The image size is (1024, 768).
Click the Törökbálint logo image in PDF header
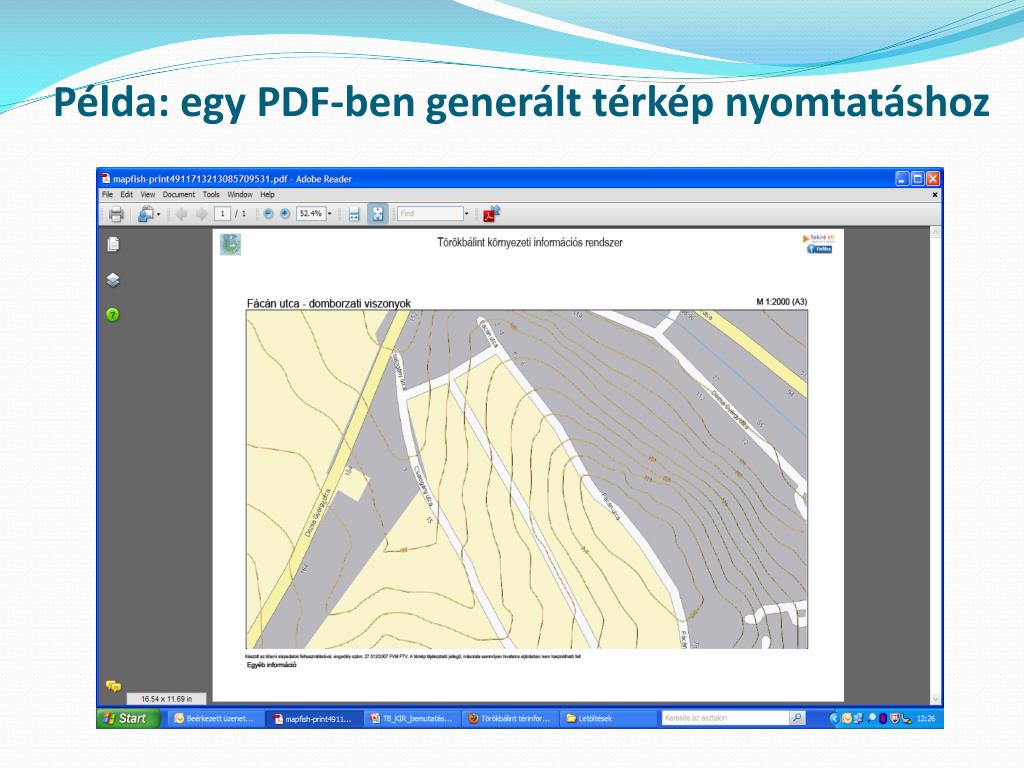[x=231, y=244]
